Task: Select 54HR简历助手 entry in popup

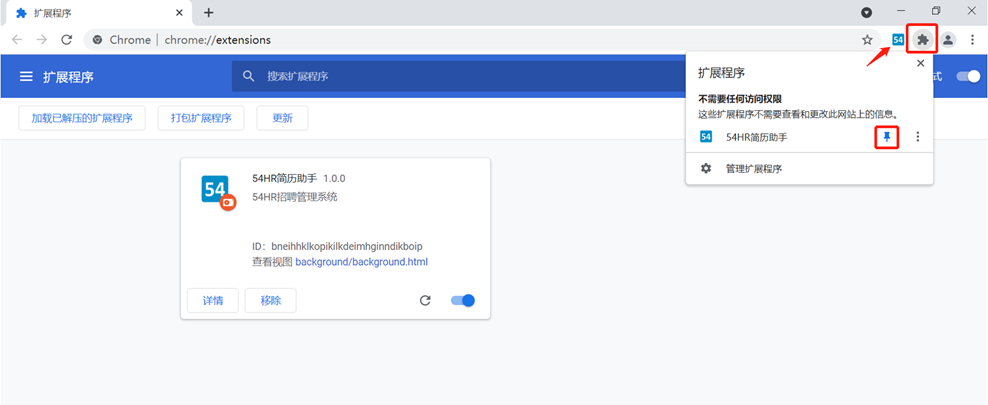Action: coord(756,137)
